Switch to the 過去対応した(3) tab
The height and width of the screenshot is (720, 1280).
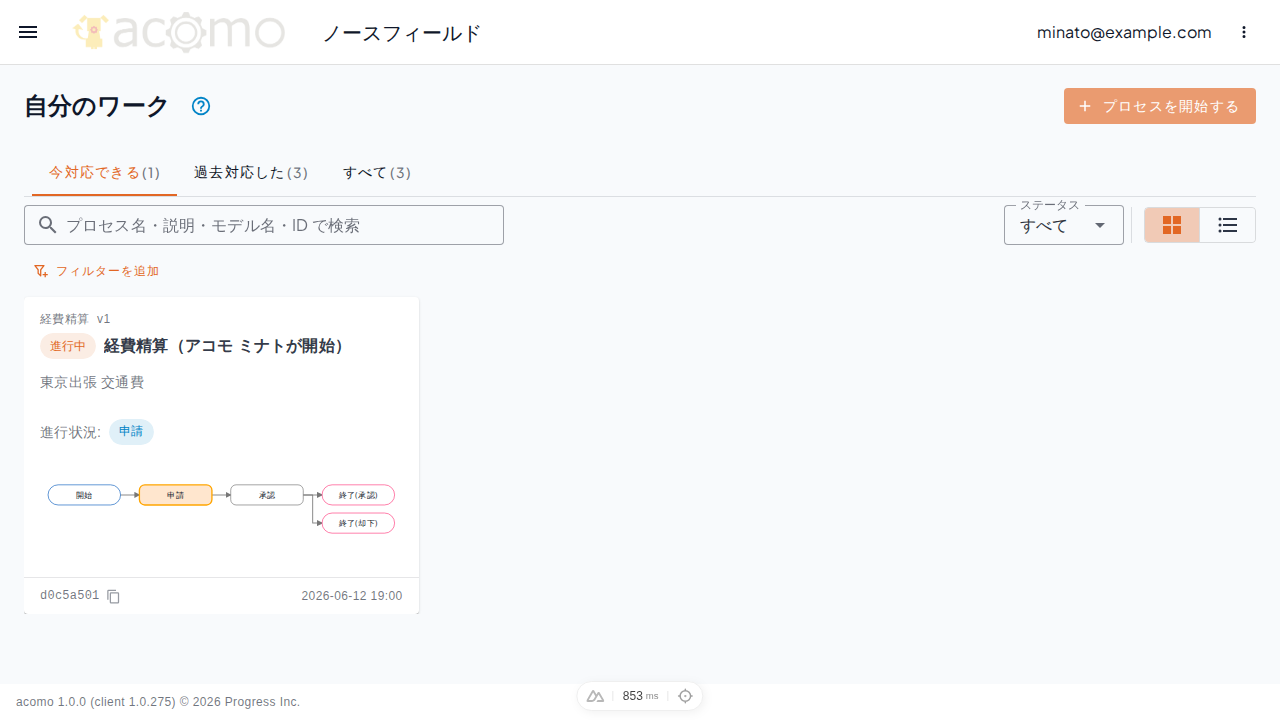tap(251, 173)
